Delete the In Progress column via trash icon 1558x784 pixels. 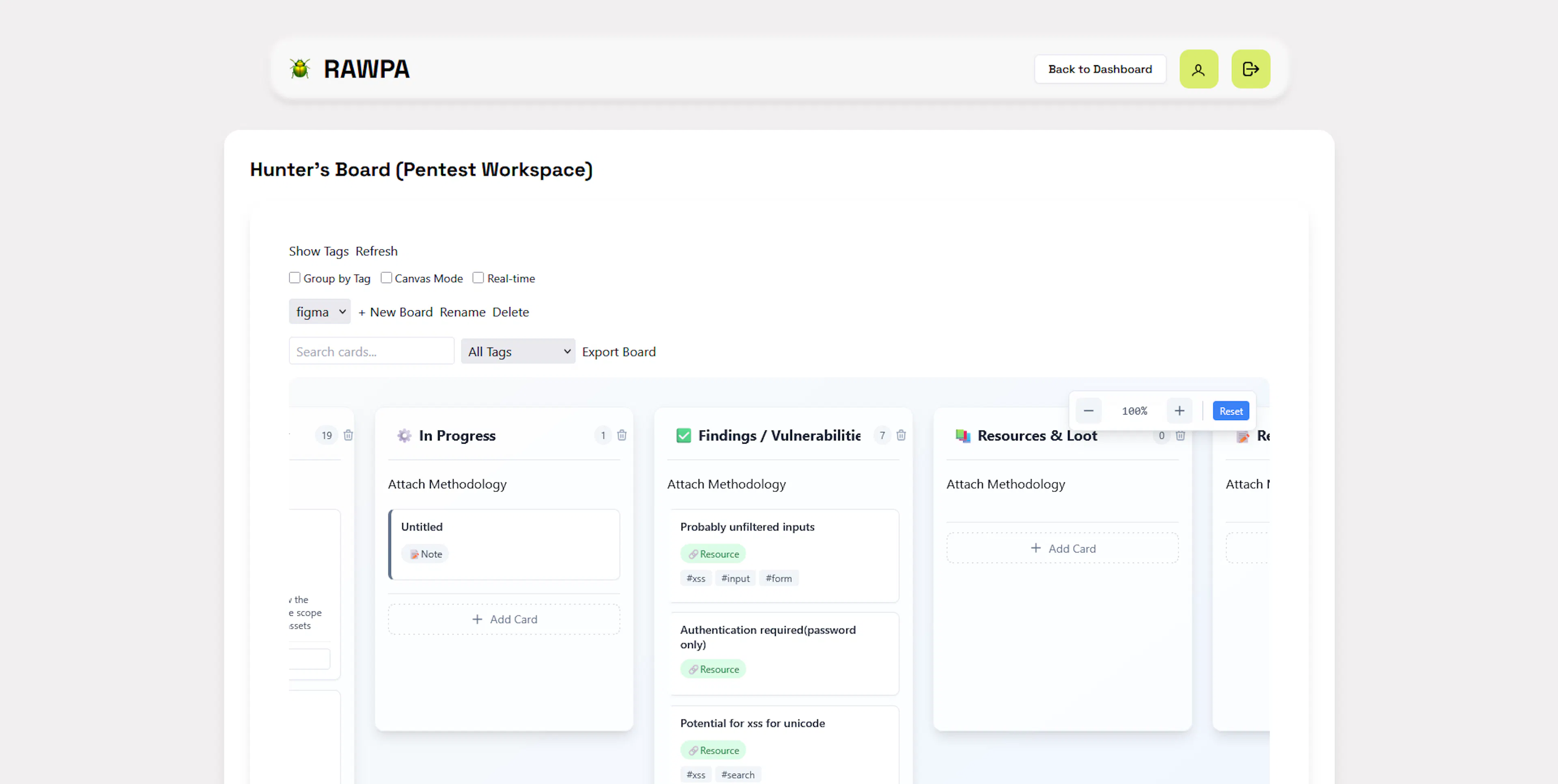[622, 435]
